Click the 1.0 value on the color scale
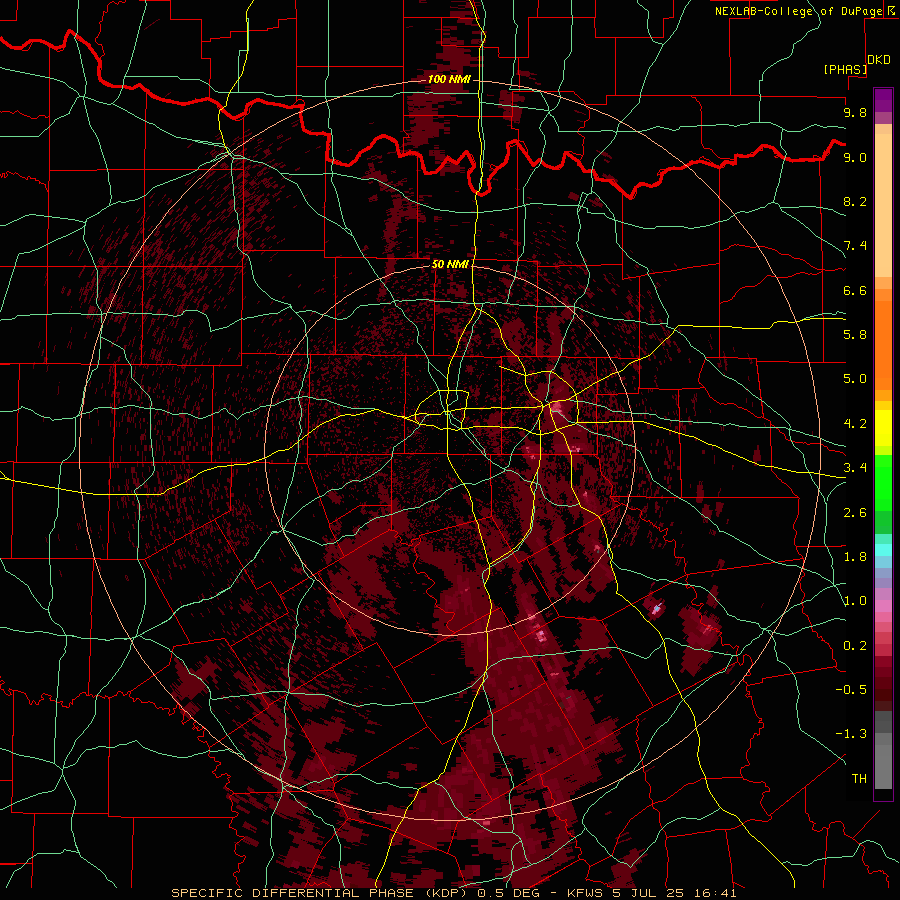This screenshot has height=900, width=900. 855,601
